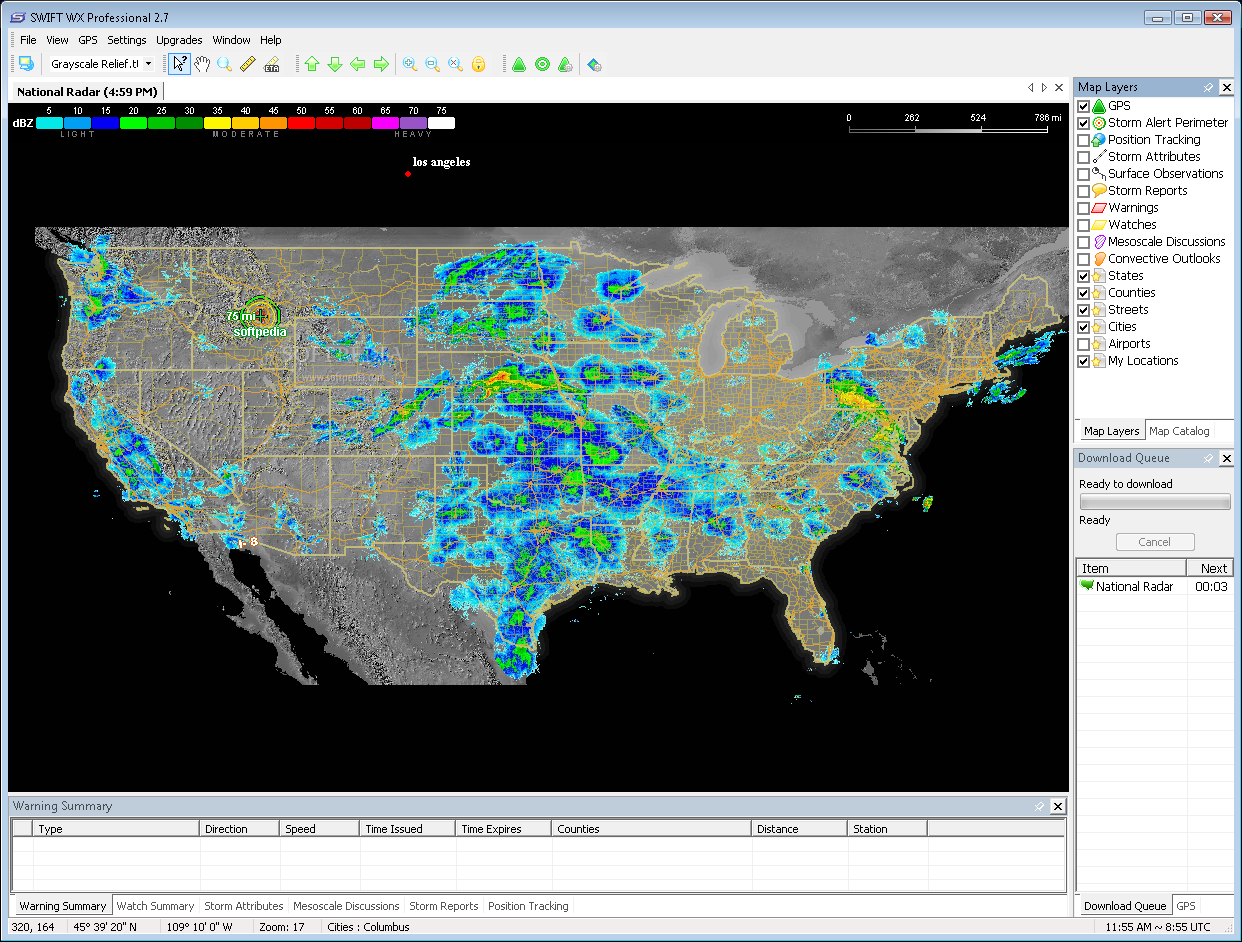
Task: Uncheck the Counties layer checkbox
Action: 1084,293
